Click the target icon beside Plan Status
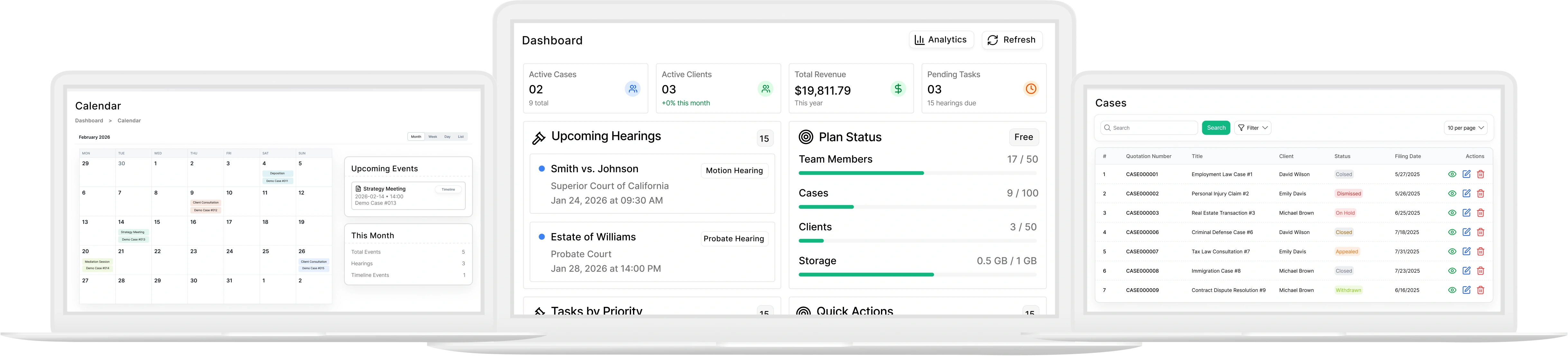The height and width of the screenshot is (358, 1568). point(806,137)
